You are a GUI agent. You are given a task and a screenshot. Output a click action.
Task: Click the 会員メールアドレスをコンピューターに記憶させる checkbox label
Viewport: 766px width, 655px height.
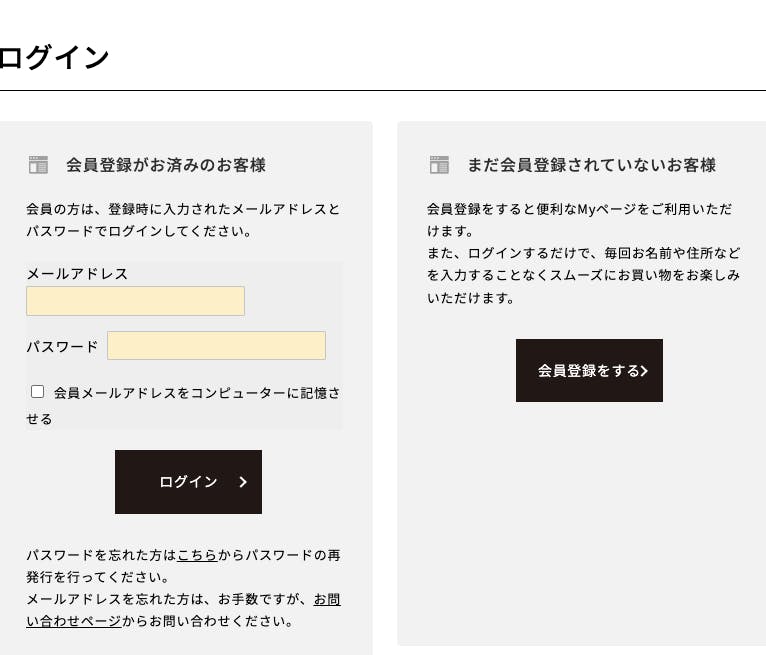[x=196, y=394]
